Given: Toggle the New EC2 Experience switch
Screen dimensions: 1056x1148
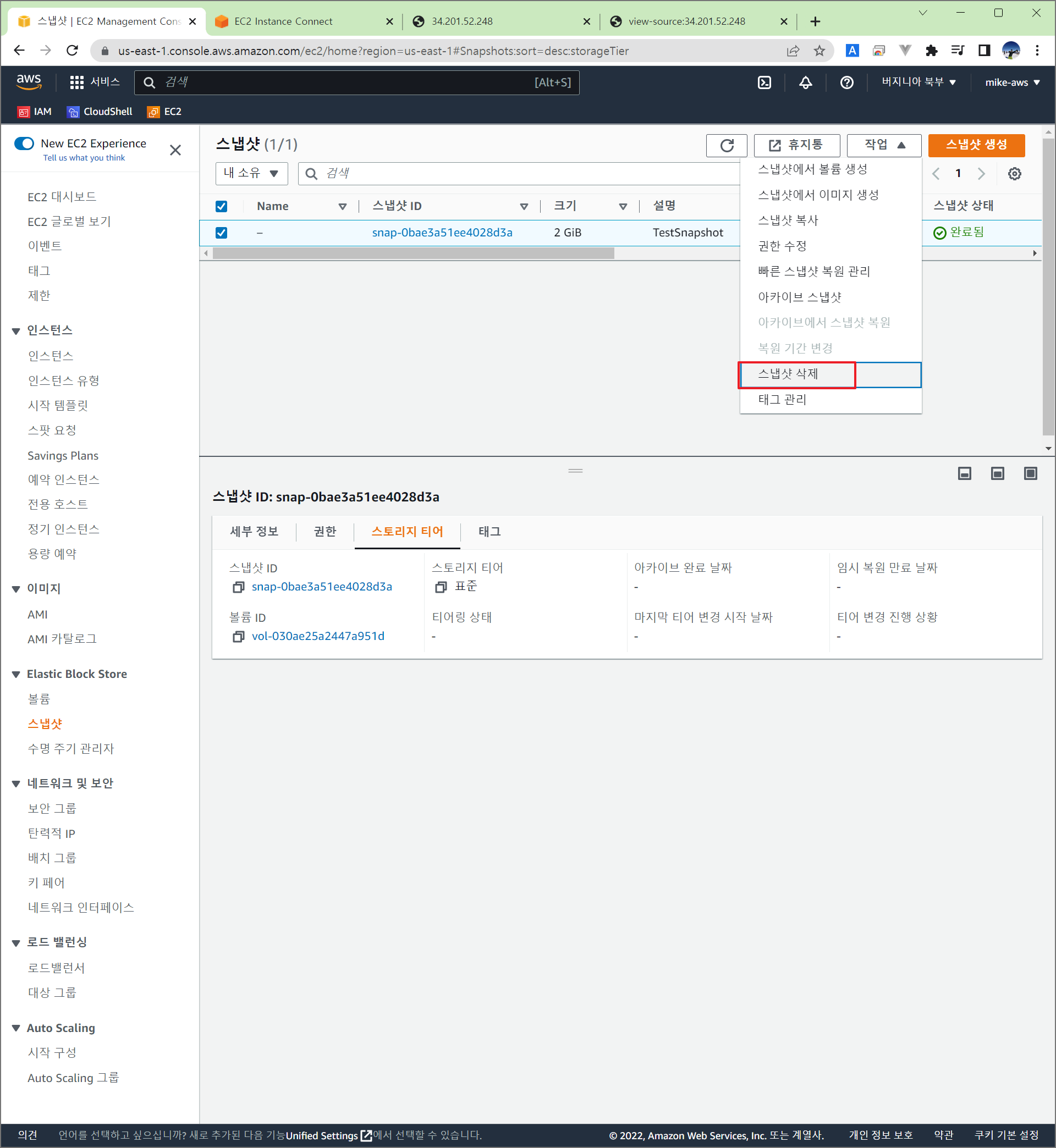Looking at the screenshot, I should point(25,143).
